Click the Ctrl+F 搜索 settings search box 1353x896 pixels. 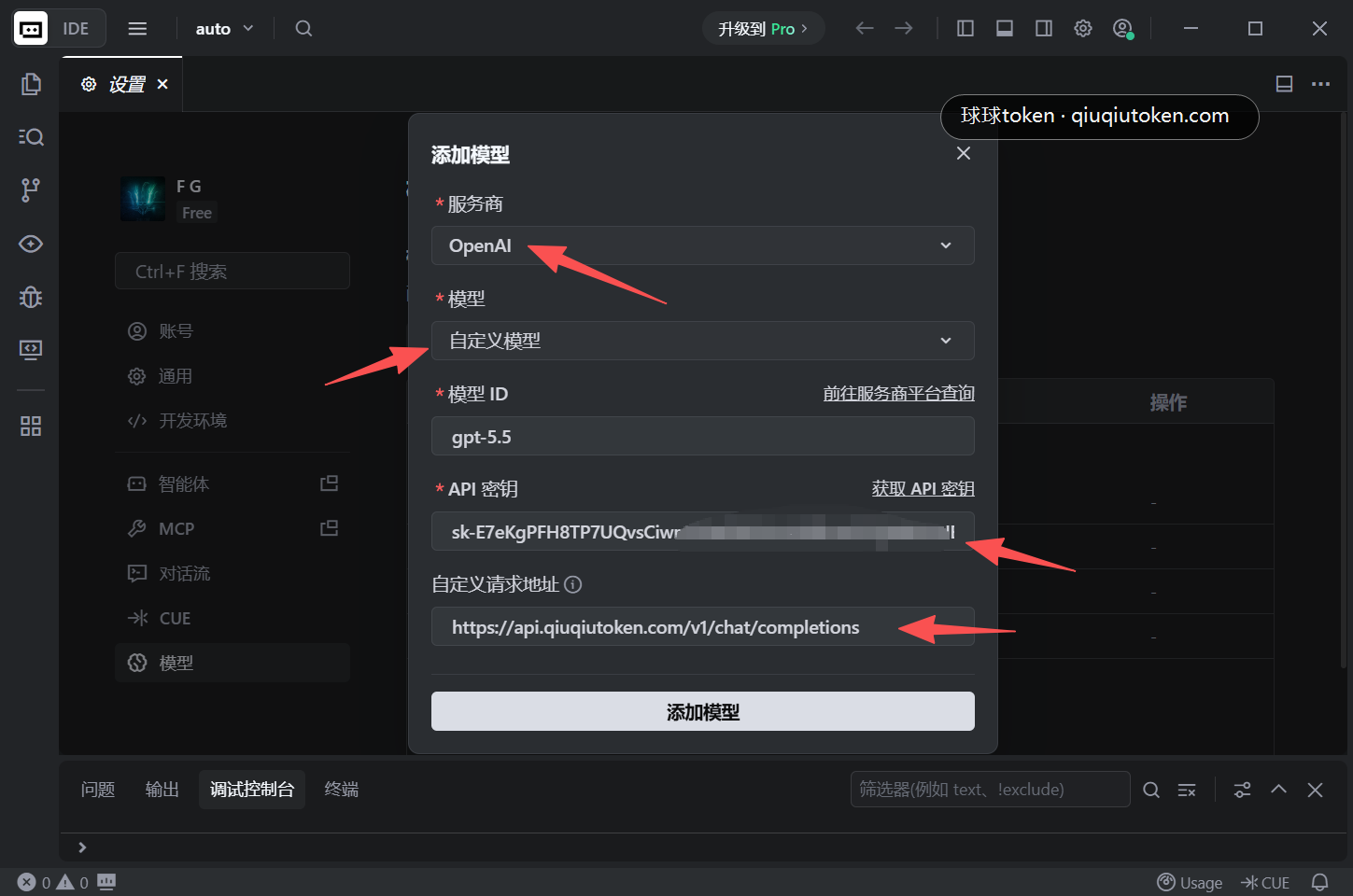233,271
